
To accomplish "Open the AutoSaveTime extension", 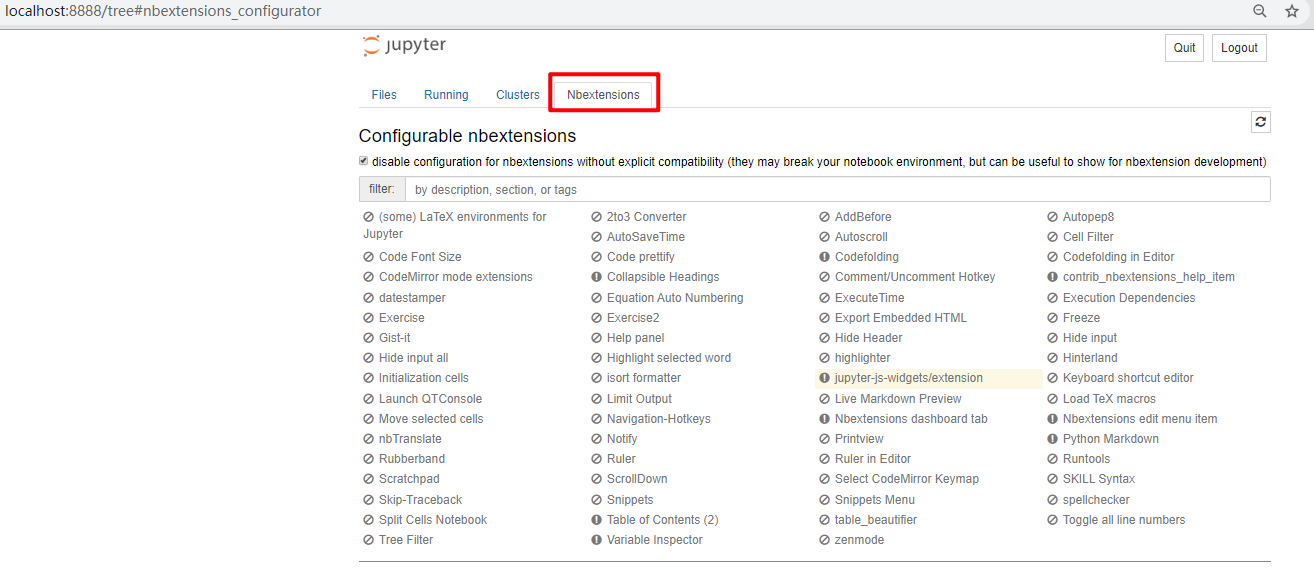I will tap(646, 237).
